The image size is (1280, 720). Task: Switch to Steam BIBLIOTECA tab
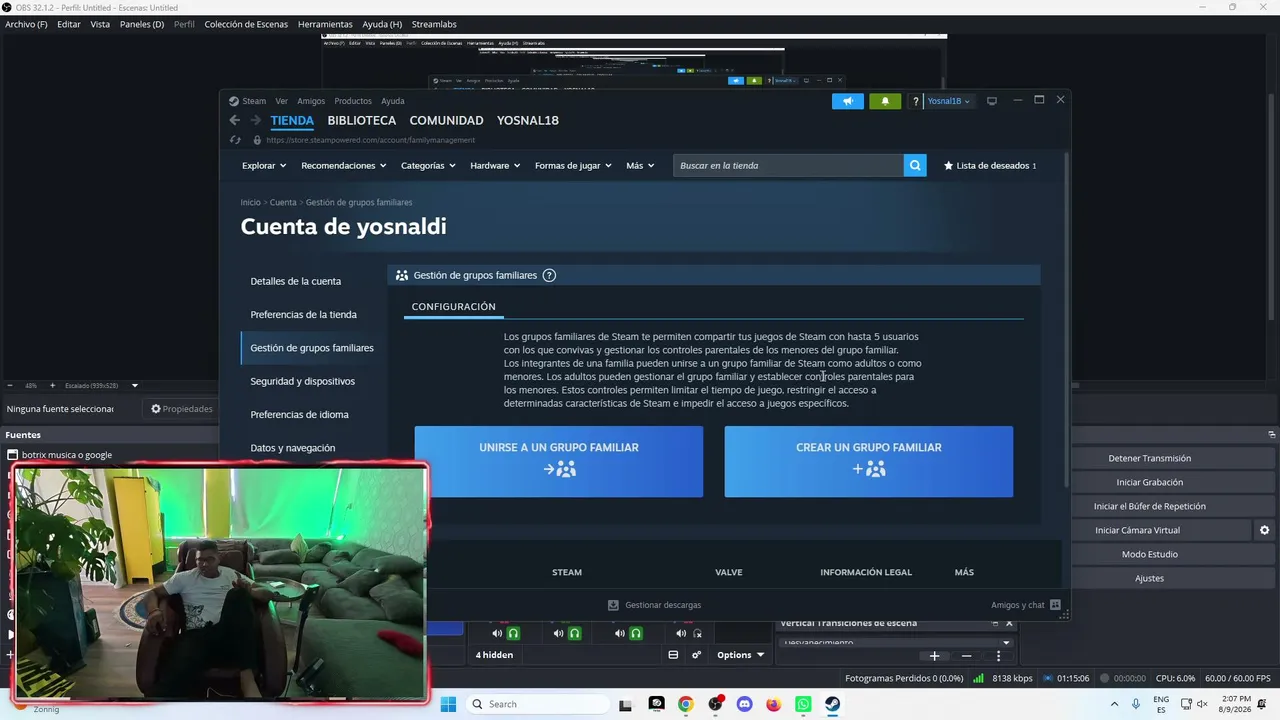click(x=362, y=120)
